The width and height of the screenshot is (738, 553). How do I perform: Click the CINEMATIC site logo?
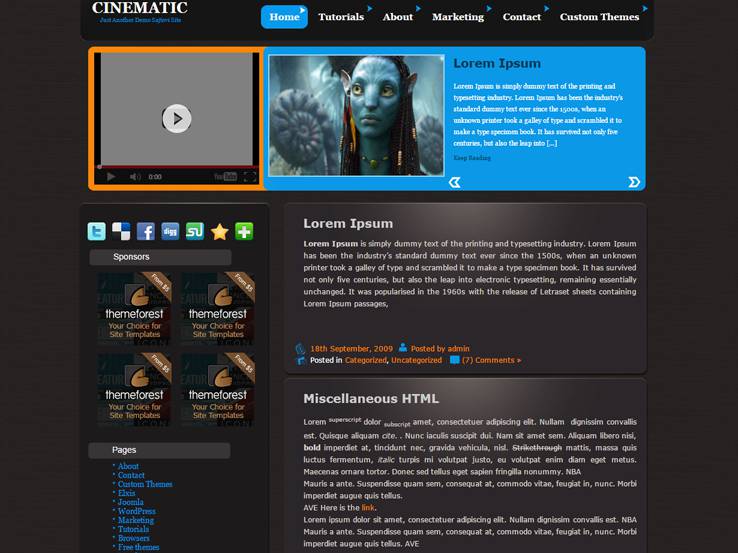coord(140,8)
